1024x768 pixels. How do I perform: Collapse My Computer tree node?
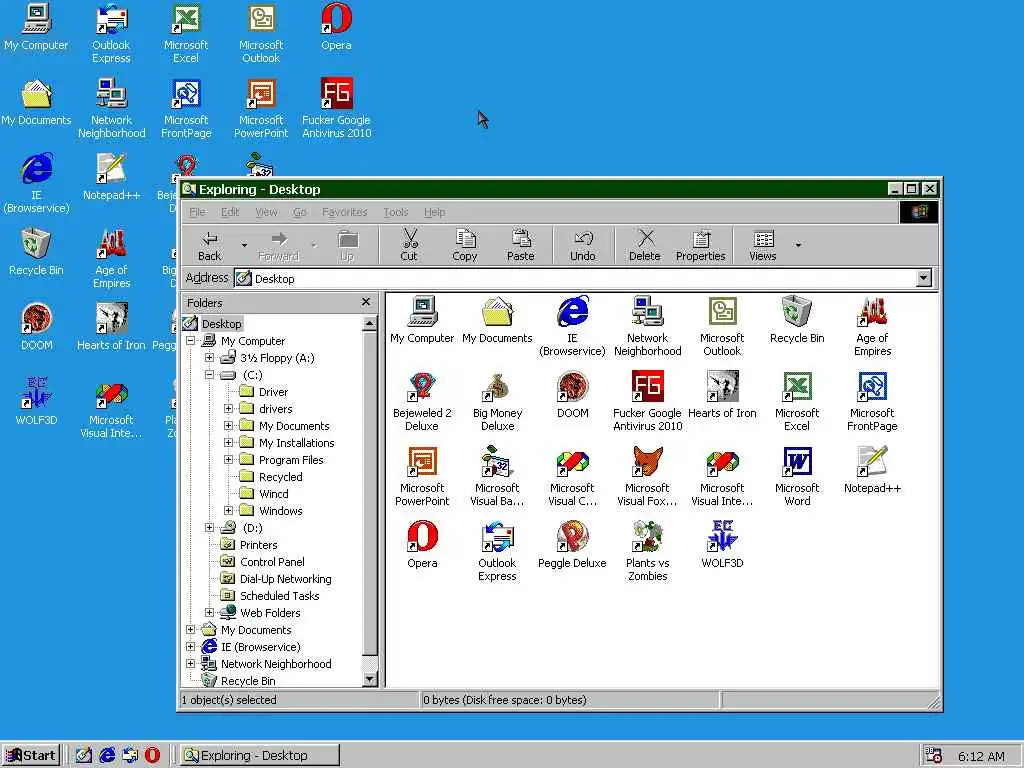tap(191, 340)
